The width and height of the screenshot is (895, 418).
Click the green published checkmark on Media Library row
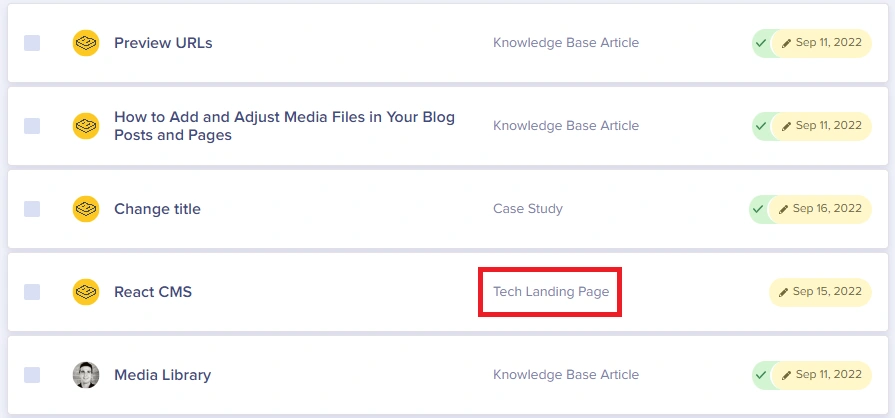coord(760,375)
